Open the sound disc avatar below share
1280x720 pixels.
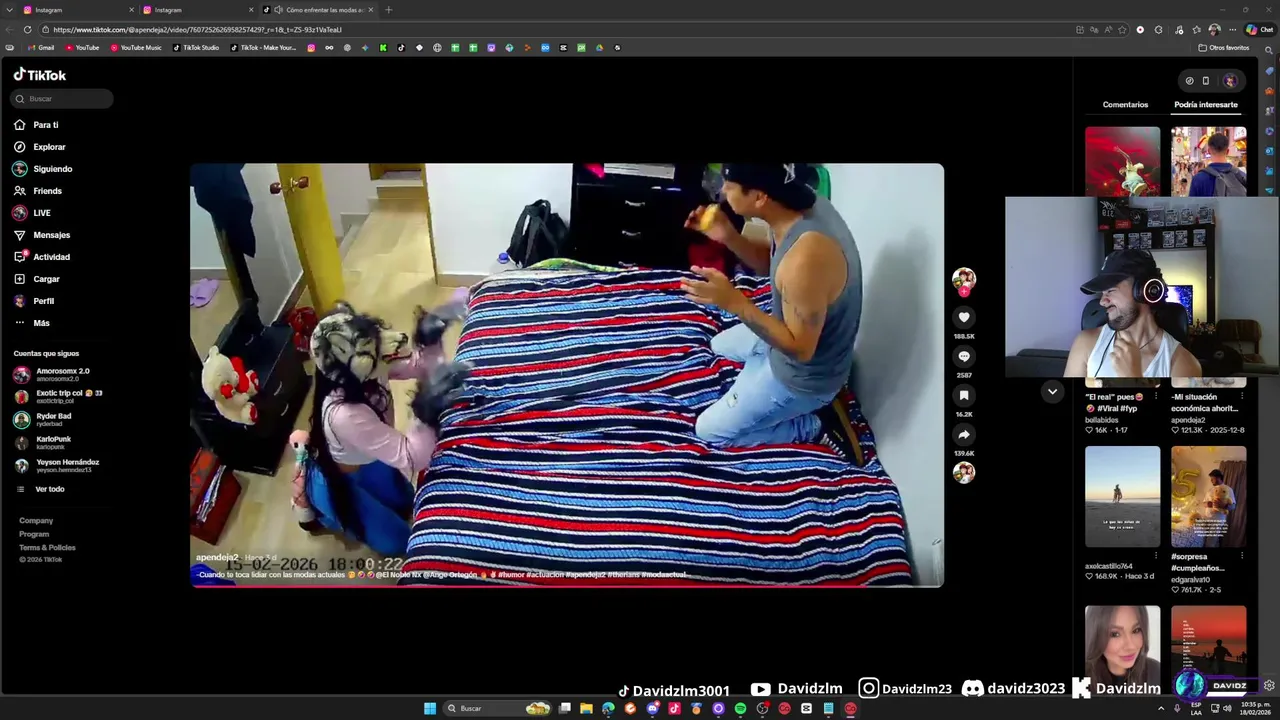pyautogui.click(x=964, y=473)
